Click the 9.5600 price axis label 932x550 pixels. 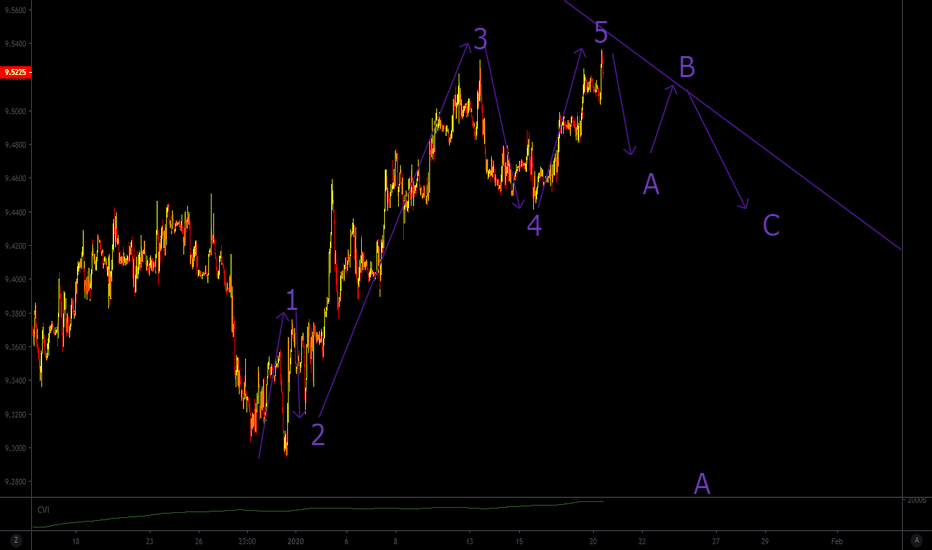coord(15,10)
